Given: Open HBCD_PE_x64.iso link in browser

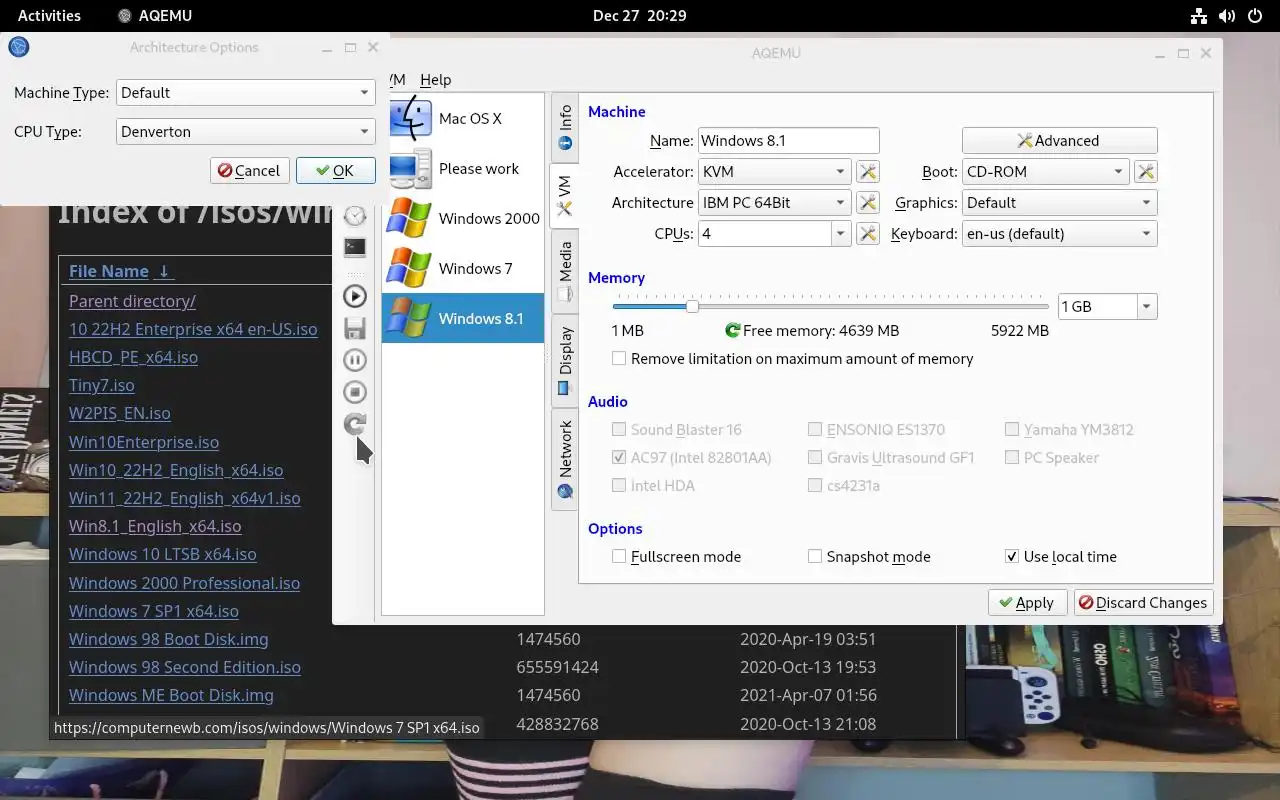Looking at the screenshot, I should tap(133, 357).
